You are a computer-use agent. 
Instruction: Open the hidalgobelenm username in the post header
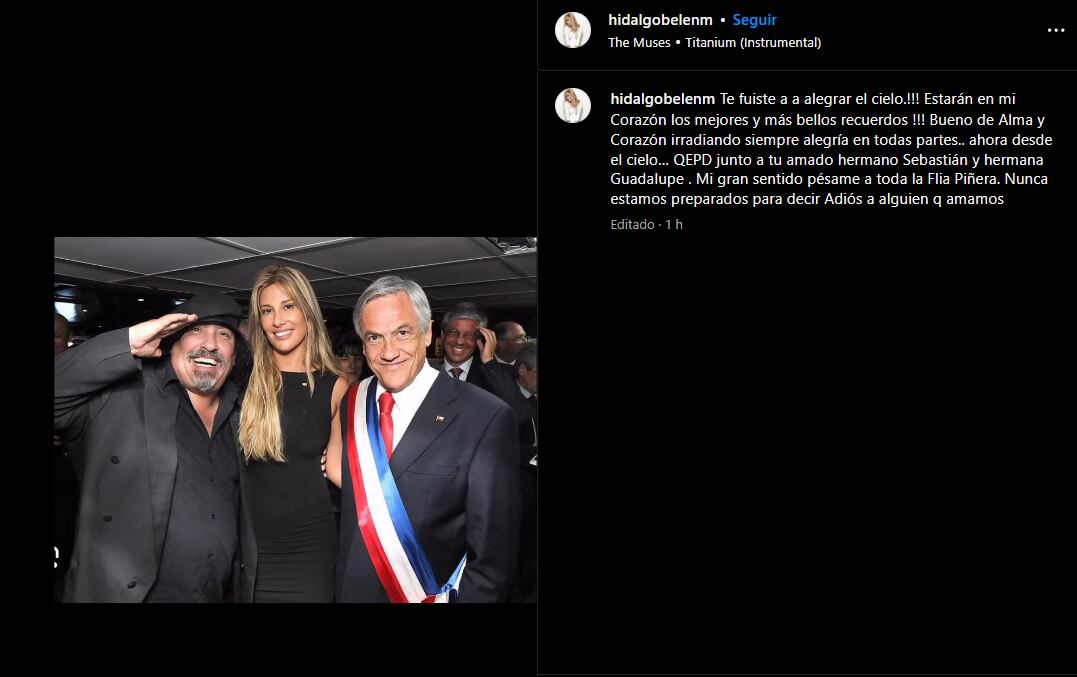click(x=660, y=20)
